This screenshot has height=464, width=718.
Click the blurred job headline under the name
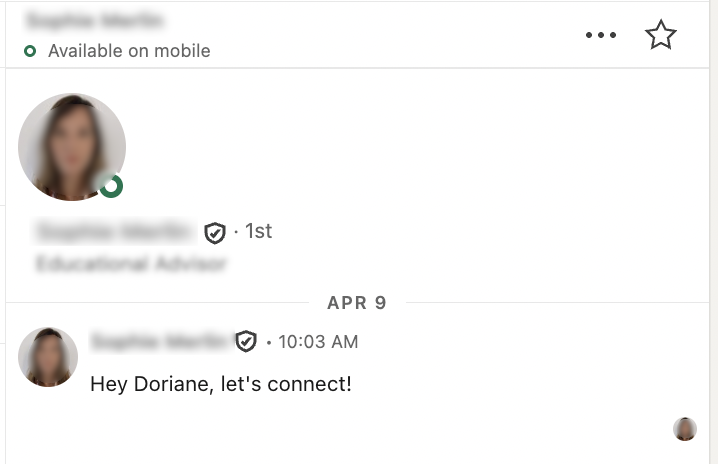pos(131,265)
